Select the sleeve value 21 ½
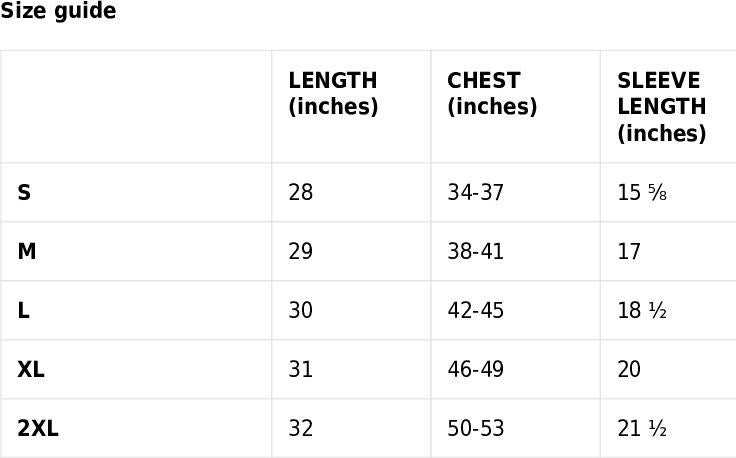 pyautogui.click(x=642, y=428)
